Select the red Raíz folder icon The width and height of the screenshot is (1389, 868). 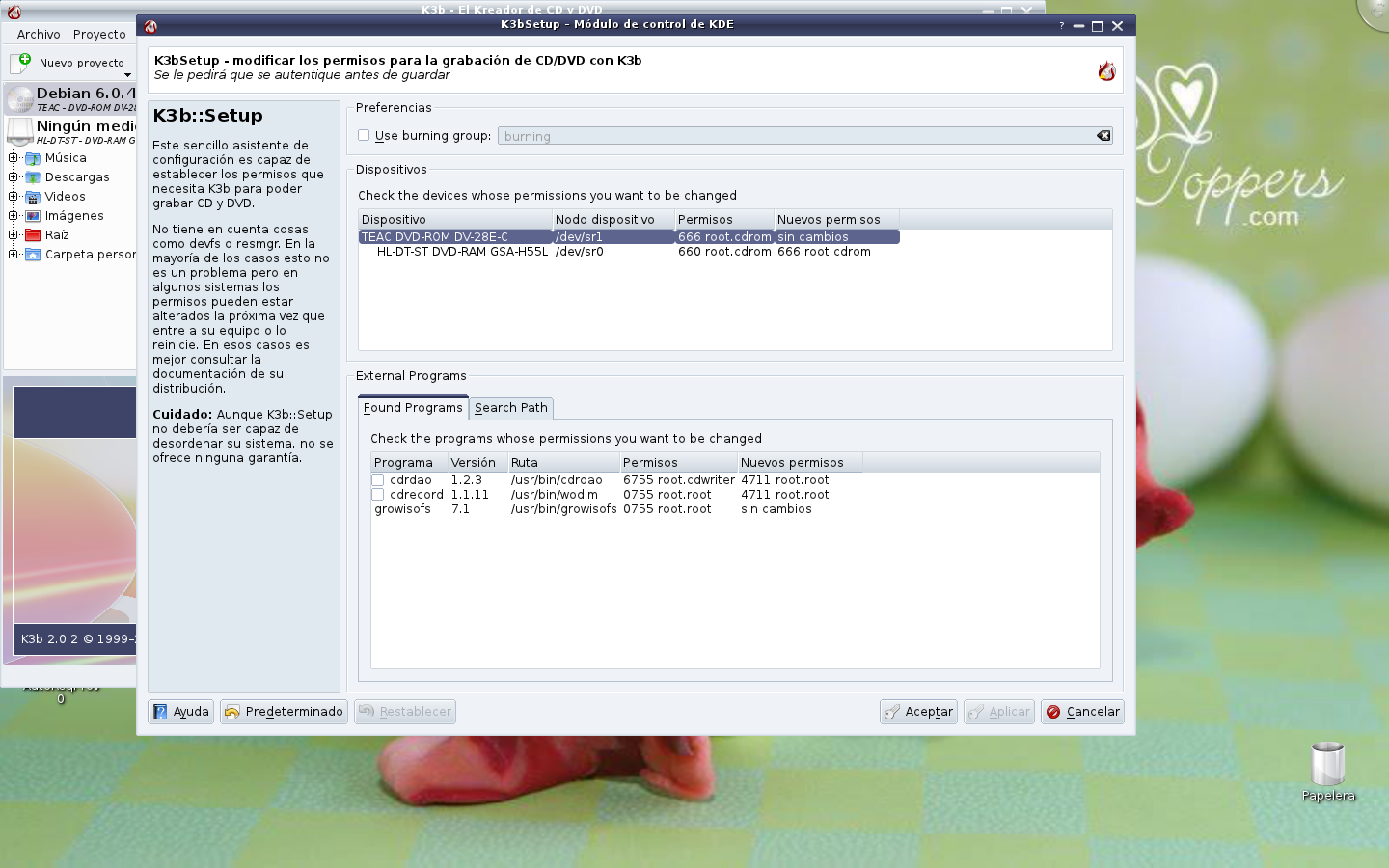(x=33, y=235)
